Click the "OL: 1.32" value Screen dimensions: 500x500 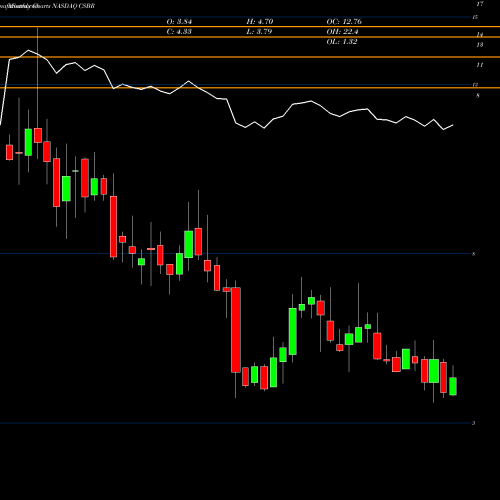coord(342,42)
